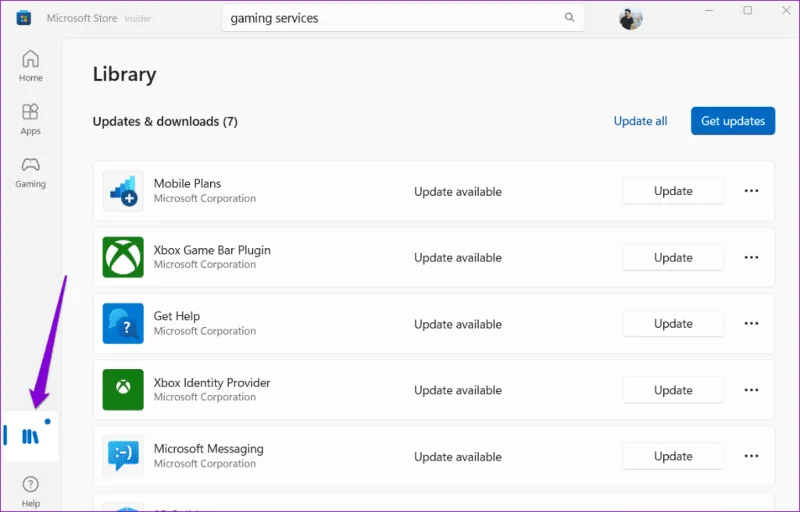Screen dimensions: 800x512
Task: Select the Mobile Plans title text
Action: 187,183
